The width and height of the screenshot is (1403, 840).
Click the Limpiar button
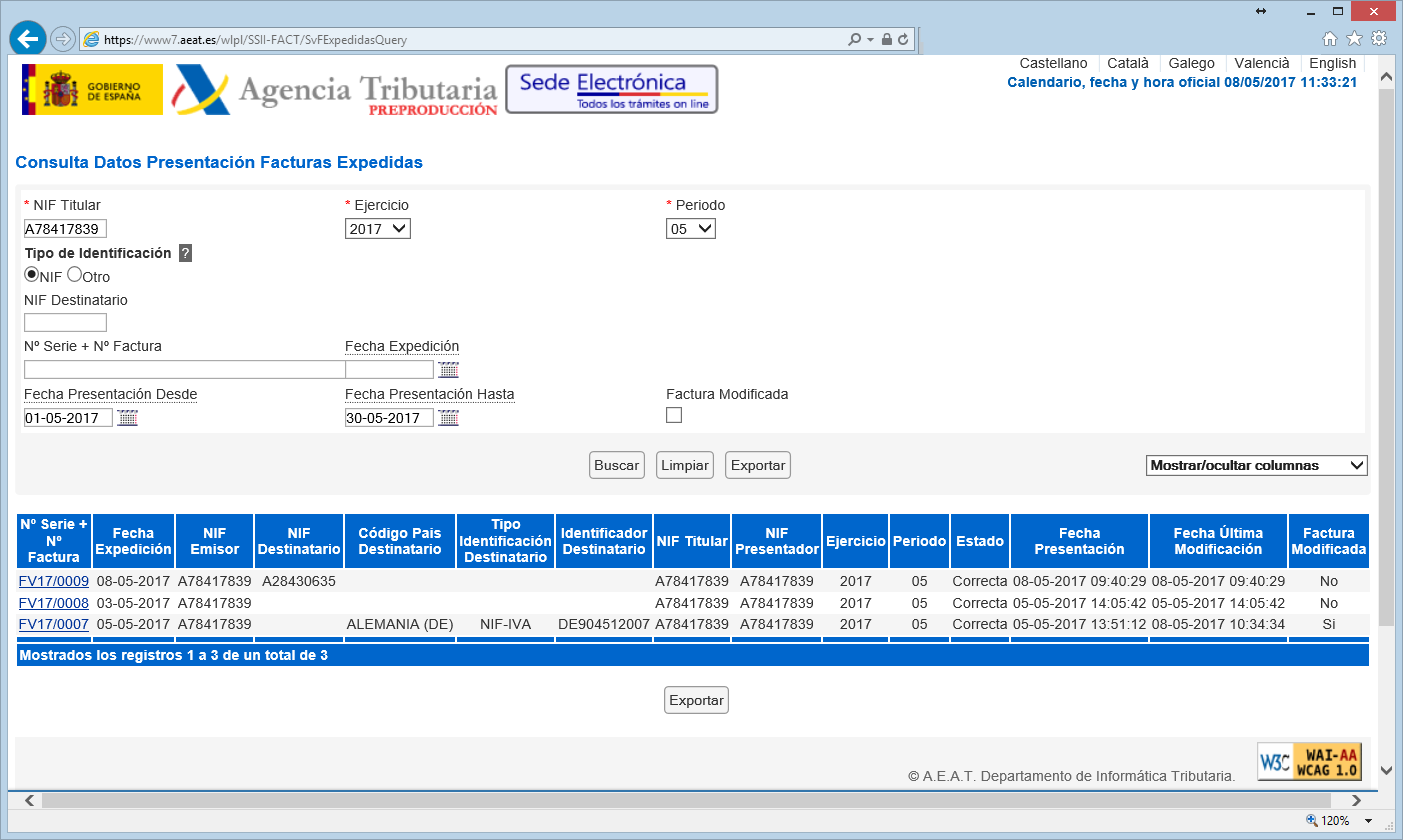point(684,465)
